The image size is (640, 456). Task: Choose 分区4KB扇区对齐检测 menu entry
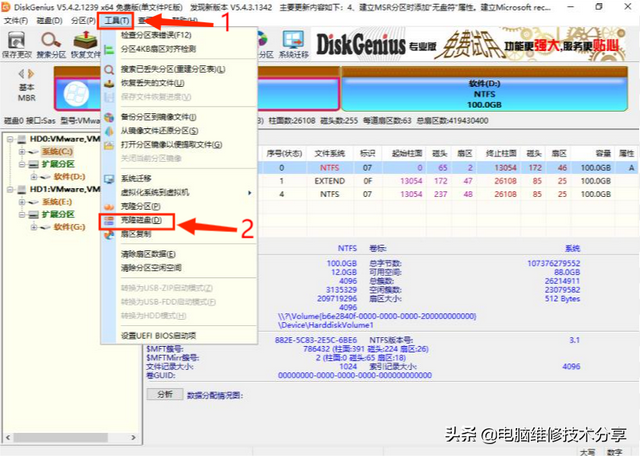pos(158,49)
